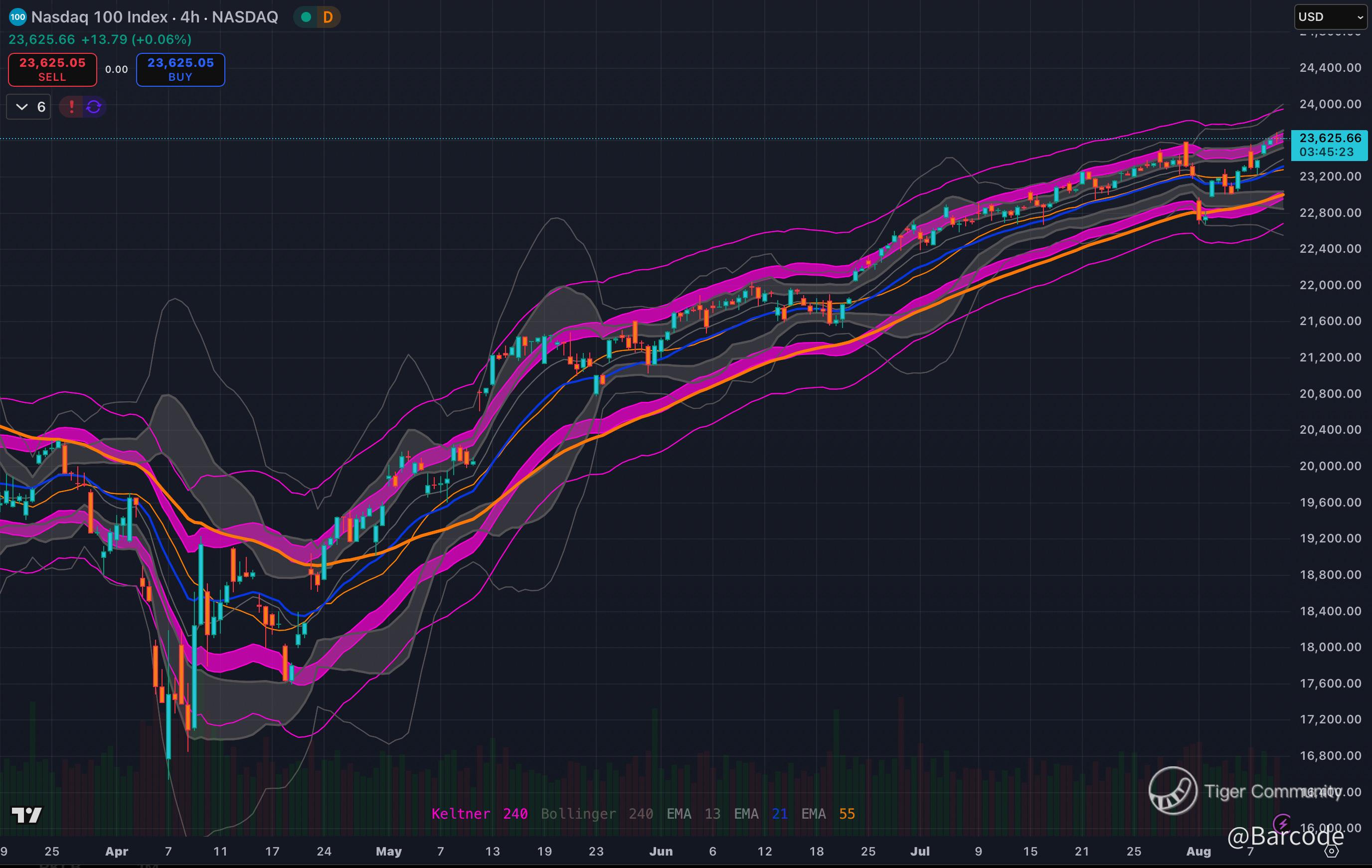Click the Nasdaq 100 Index title text
Image resolution: width=1372 pixels, height=868 pixels.
click(99, 17)
